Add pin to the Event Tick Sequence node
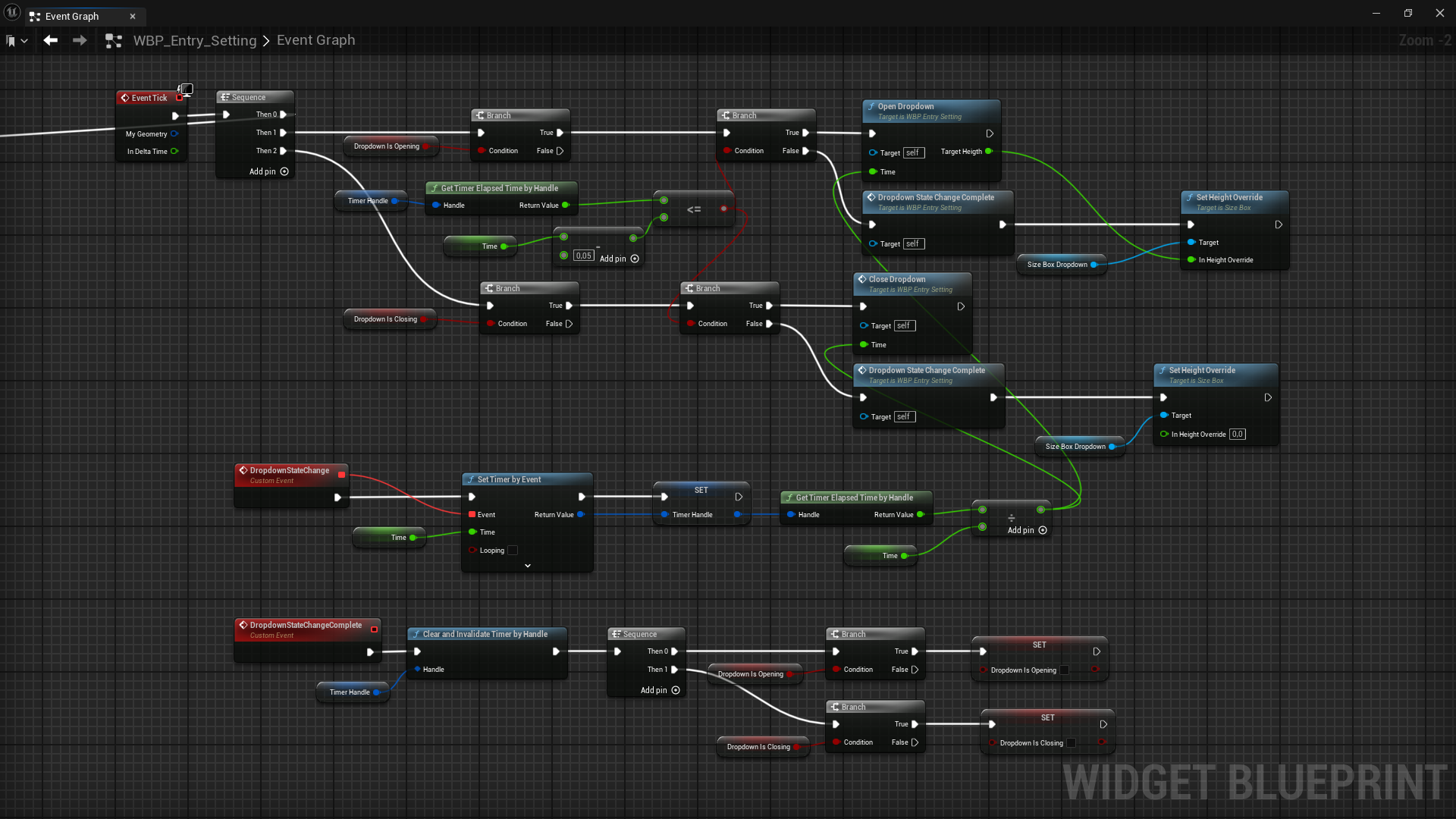This screenshot has width=1456, height=819. [284, 171]
